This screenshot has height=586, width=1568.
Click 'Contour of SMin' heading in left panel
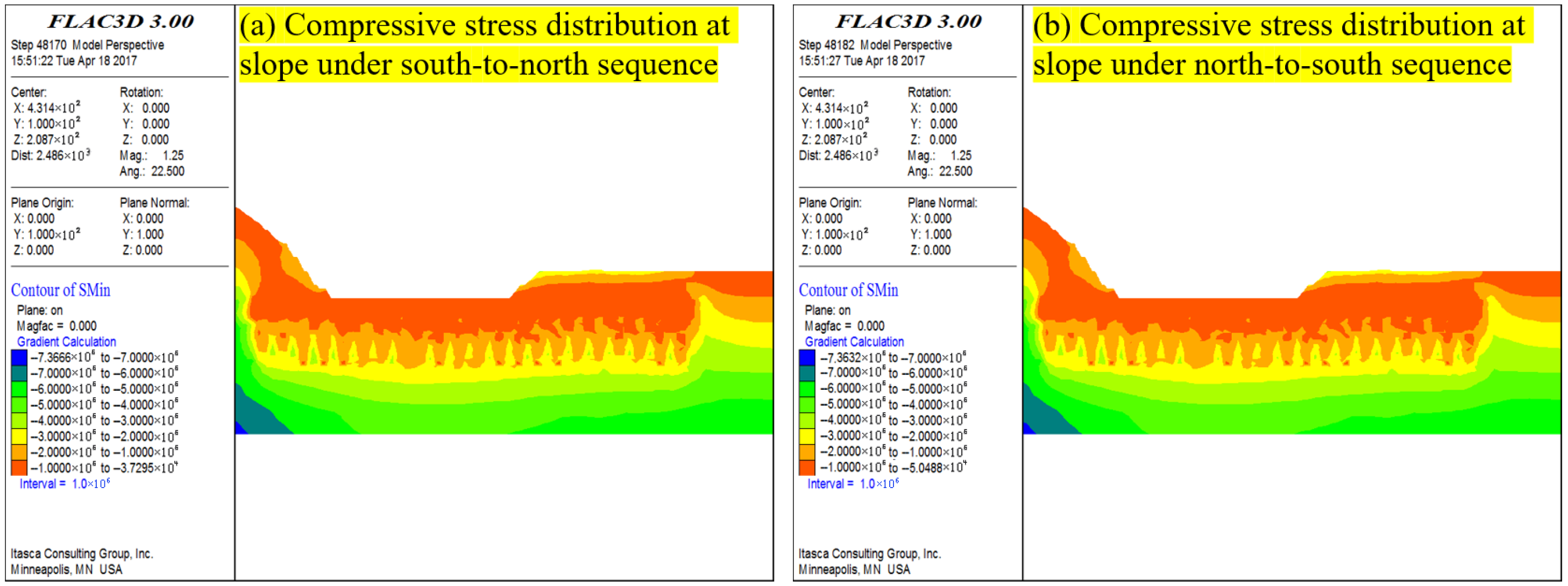(60, 290)
